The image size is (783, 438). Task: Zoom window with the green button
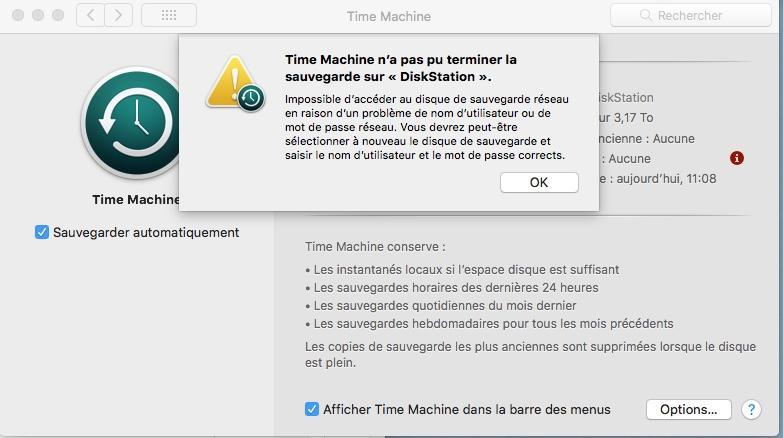[x=57, y=16]
